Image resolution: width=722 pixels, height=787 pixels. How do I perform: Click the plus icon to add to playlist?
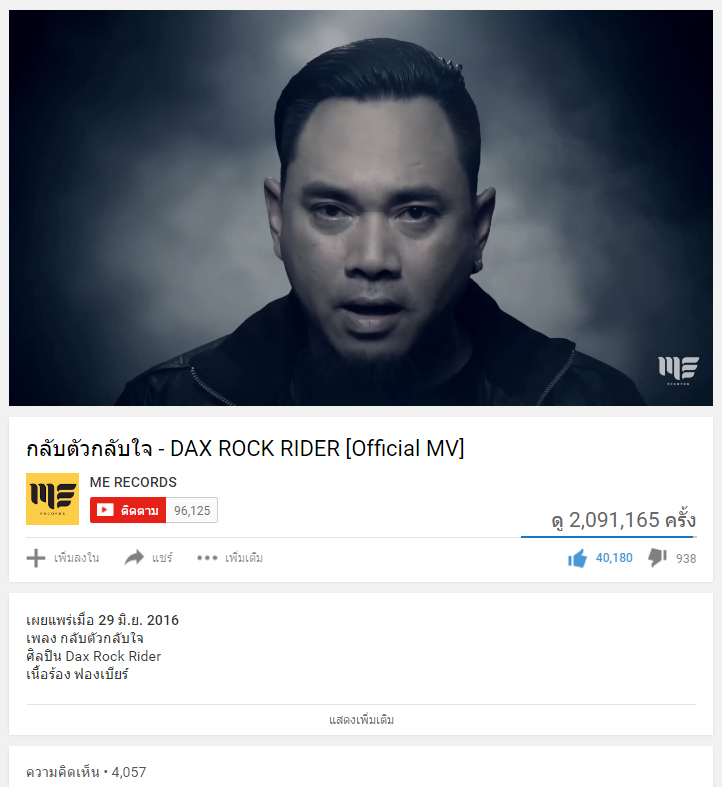click(x=36, y=558)
